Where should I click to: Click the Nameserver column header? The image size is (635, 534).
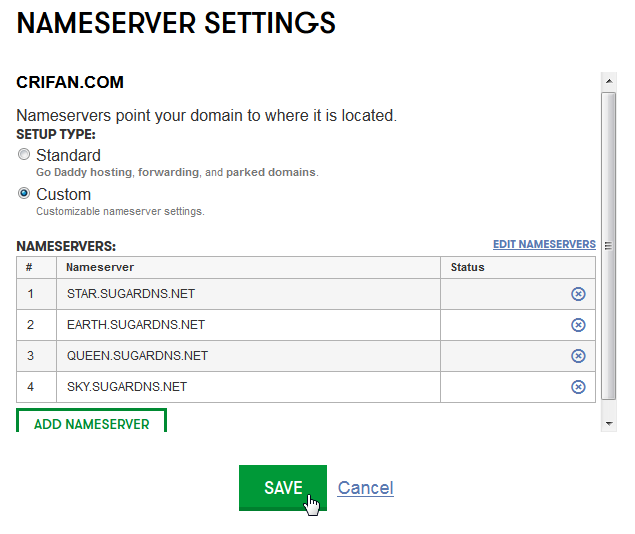tap(100, 267)
